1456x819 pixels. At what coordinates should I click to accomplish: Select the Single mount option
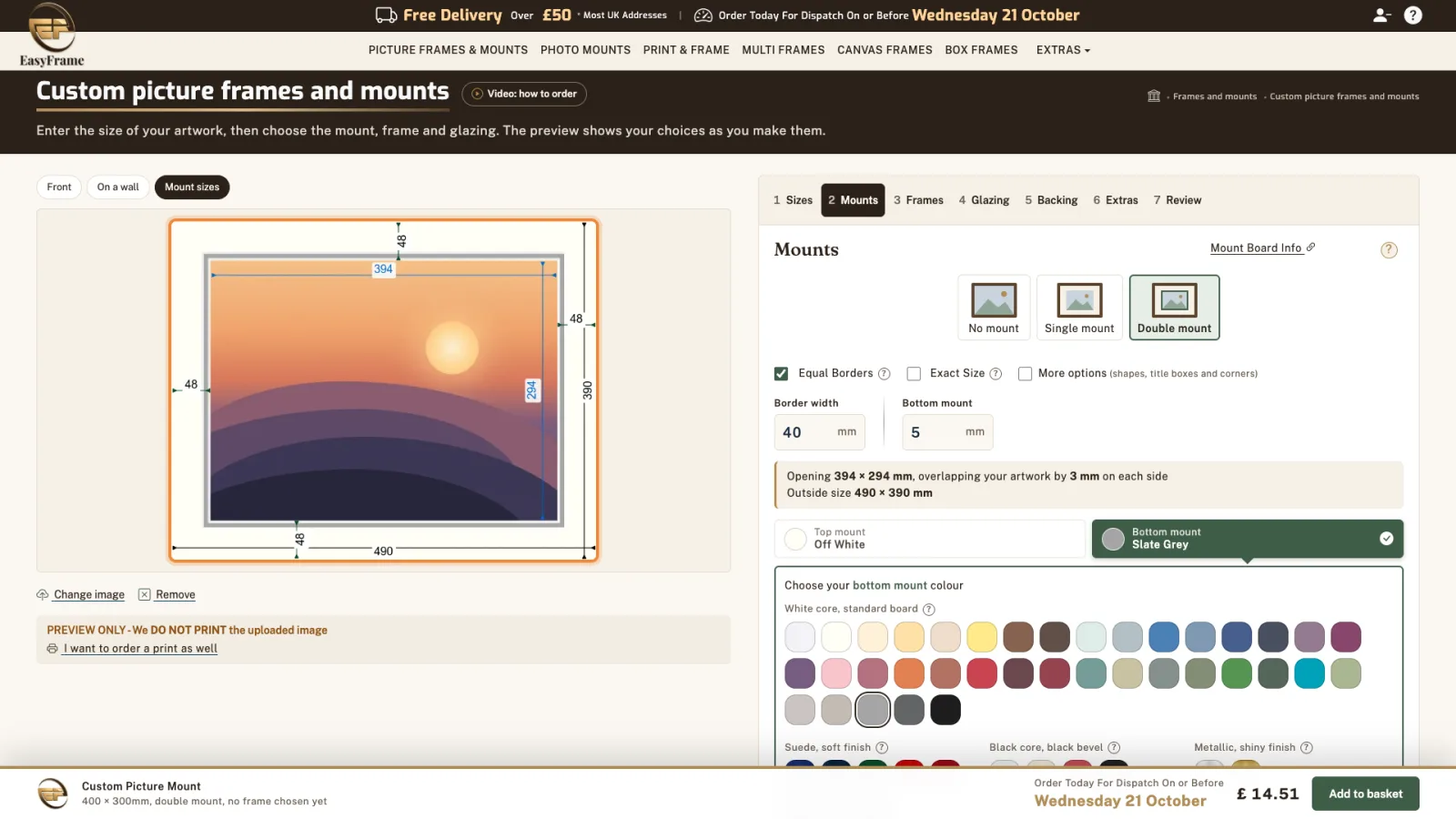pos(1079,308)
